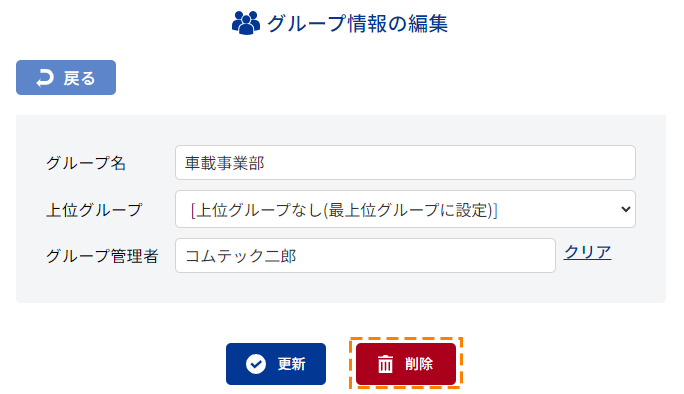
Task: Click the group people icon in the title
Action: (x=246, y=23)
